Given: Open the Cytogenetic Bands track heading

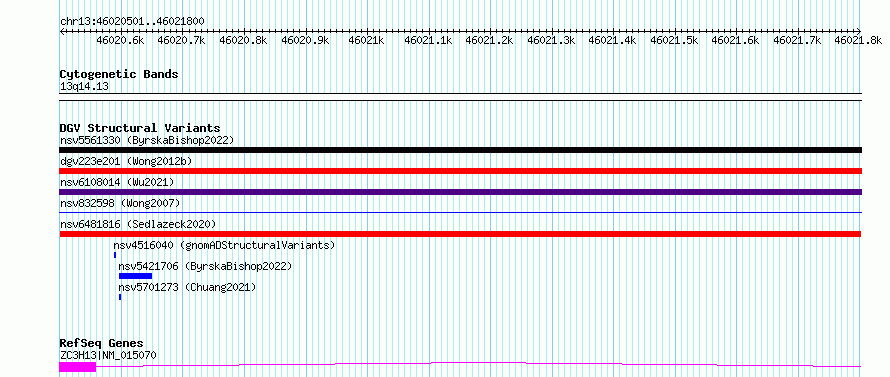Looking at the screenshot, I should (x=119, y=74).
